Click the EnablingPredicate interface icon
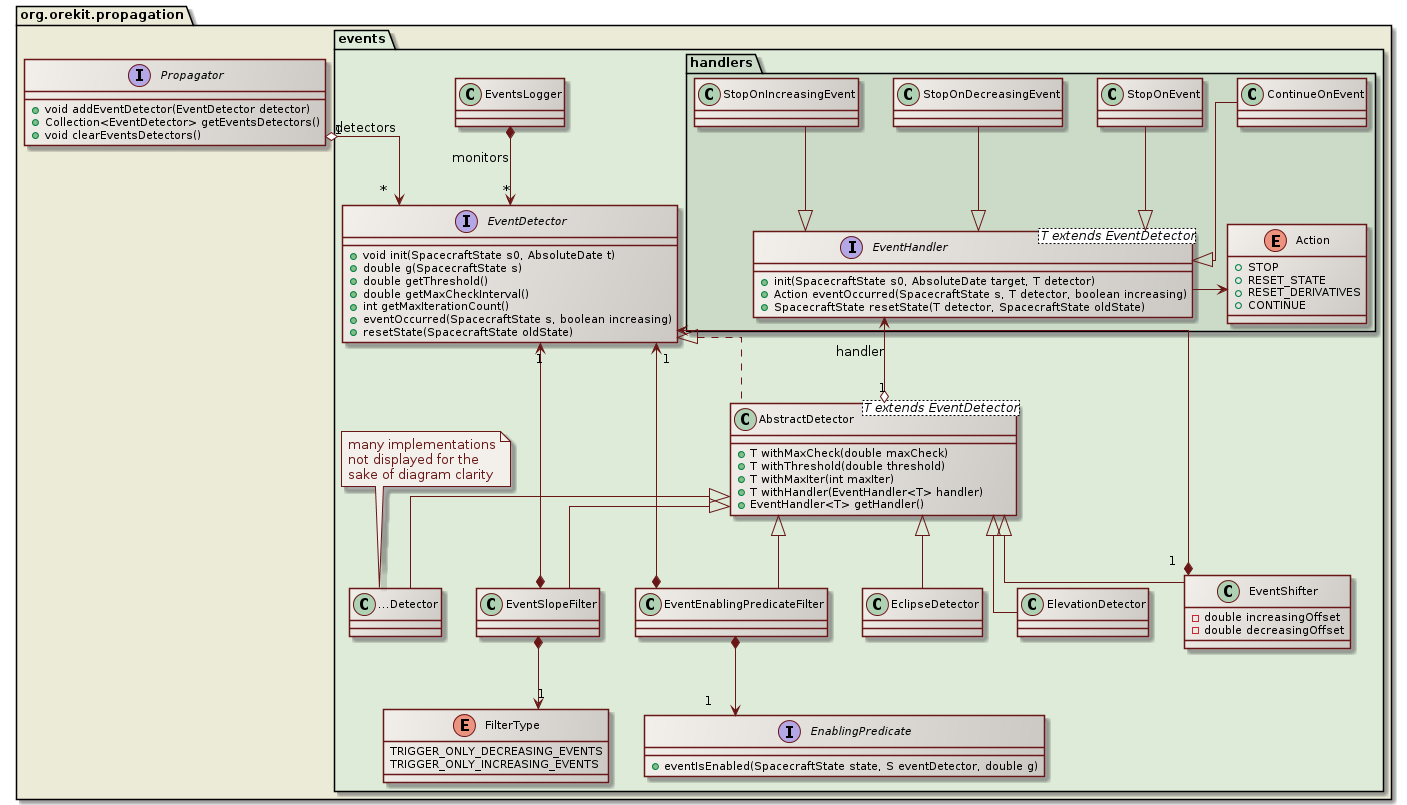The height and width of the screenshot is (805, 1407). (791, 732)
